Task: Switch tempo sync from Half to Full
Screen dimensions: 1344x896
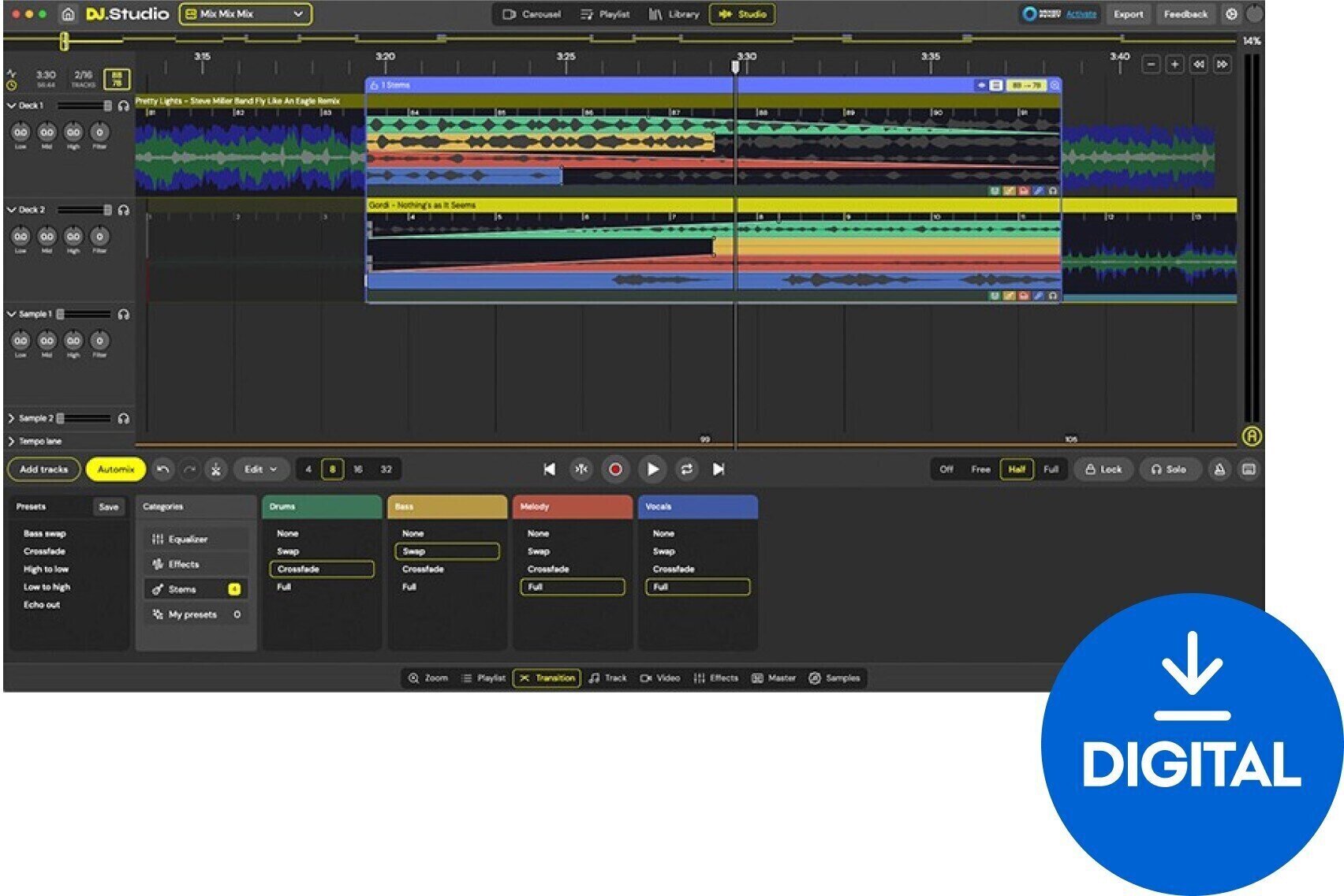Action: click(x=1051, y=469)
